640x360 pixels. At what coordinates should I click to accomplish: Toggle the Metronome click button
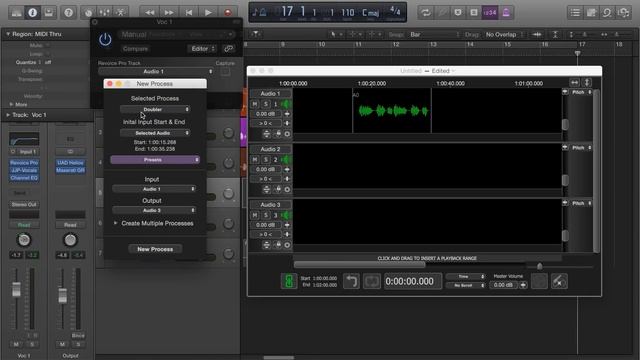tap(506, 13)
